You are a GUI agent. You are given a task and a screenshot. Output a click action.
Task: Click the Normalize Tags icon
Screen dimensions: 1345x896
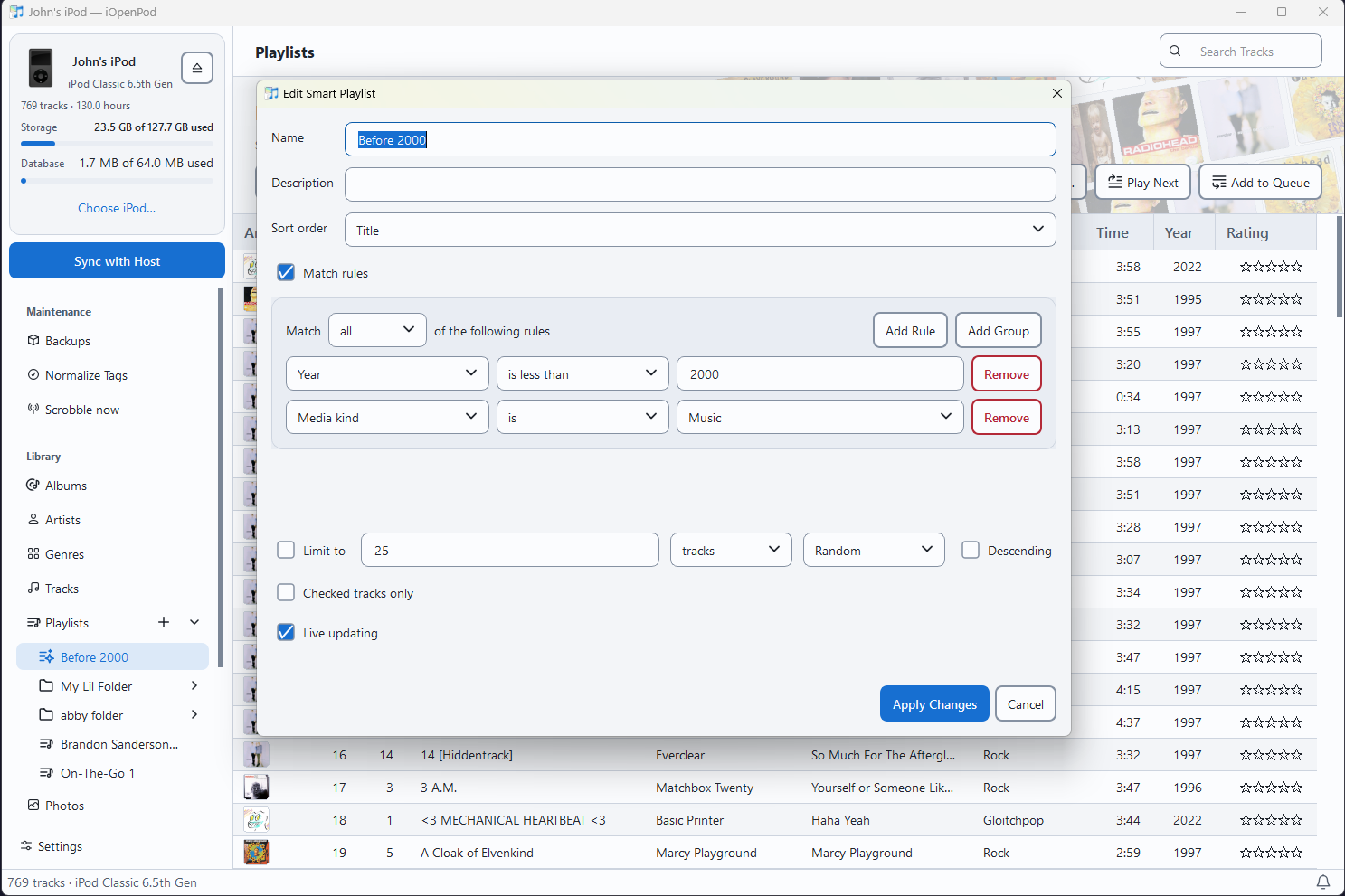(33, 375)
